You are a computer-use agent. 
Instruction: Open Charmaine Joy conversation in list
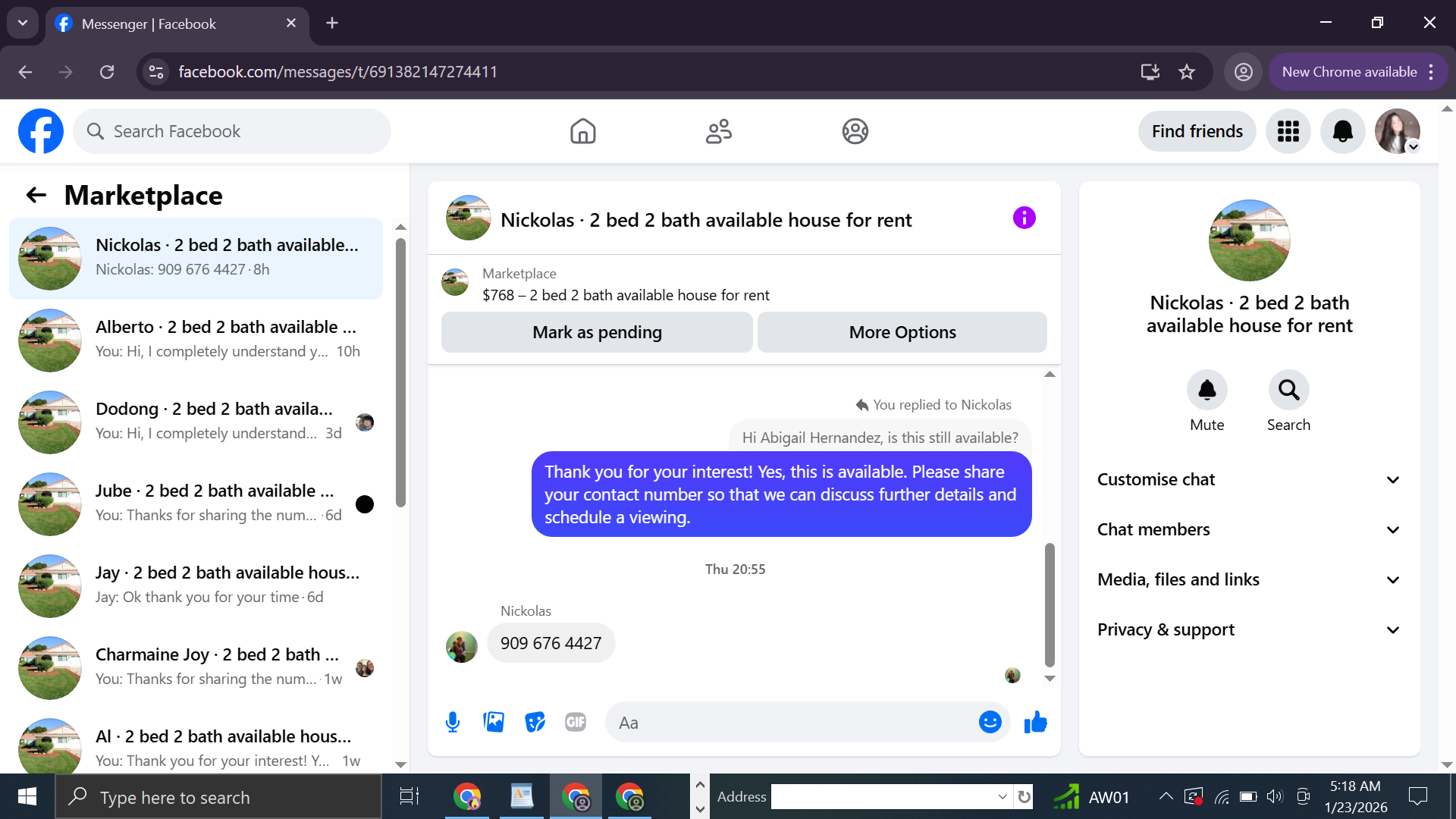196,667
